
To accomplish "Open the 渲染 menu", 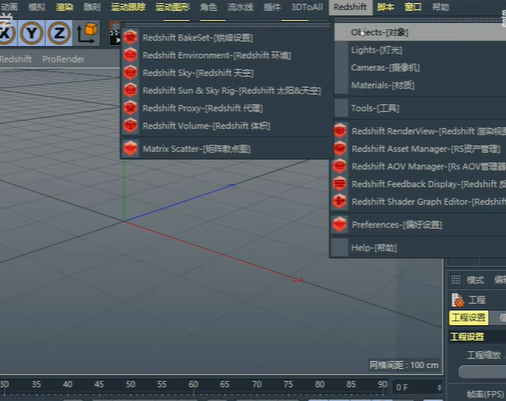I will 65,7.
